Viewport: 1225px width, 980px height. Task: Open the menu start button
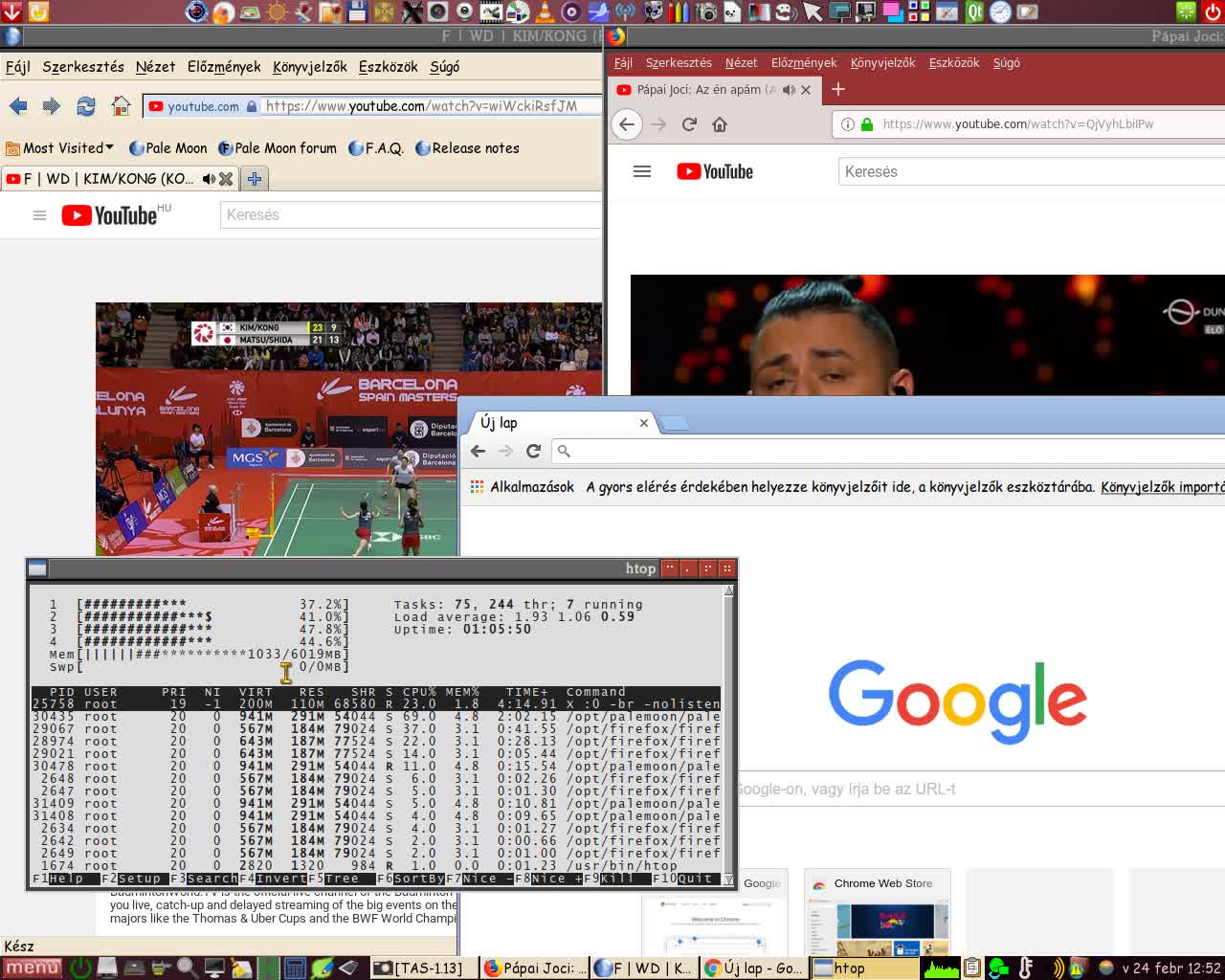(32, 969)
